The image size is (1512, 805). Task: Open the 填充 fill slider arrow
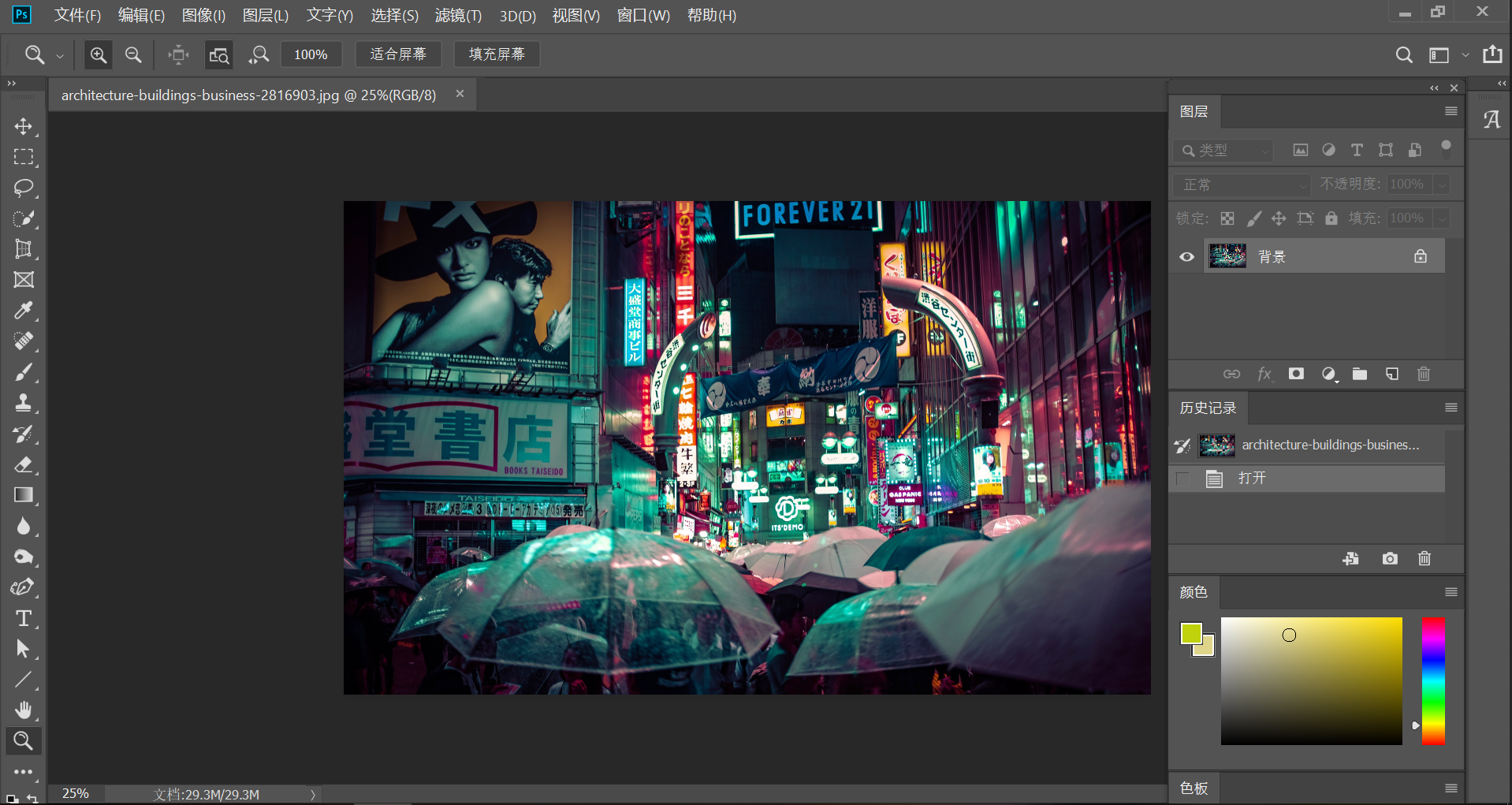click(x=1443, y=218)
